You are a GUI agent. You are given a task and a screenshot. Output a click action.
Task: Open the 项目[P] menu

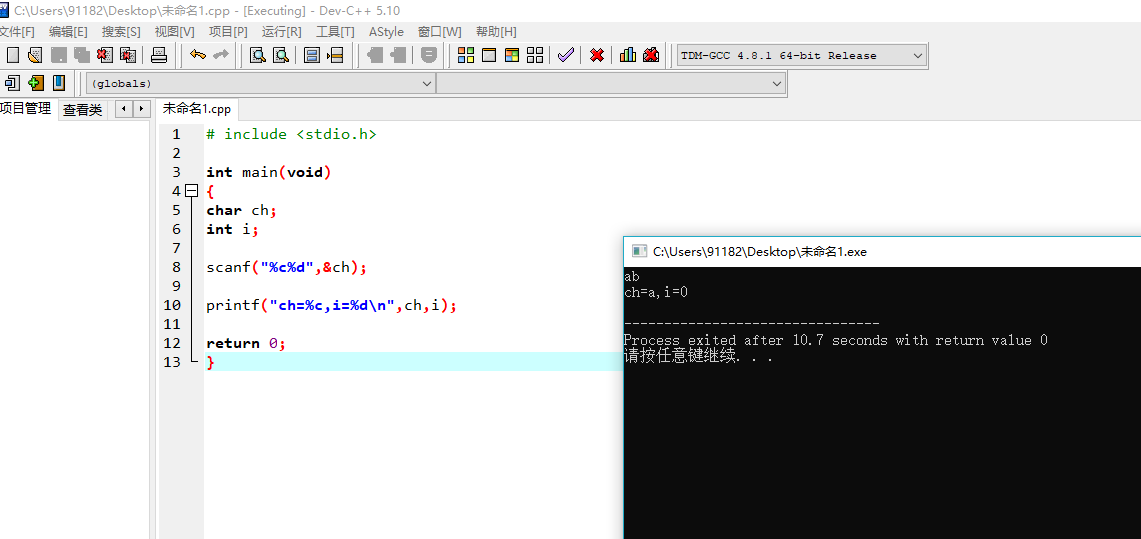pos(228,32)
